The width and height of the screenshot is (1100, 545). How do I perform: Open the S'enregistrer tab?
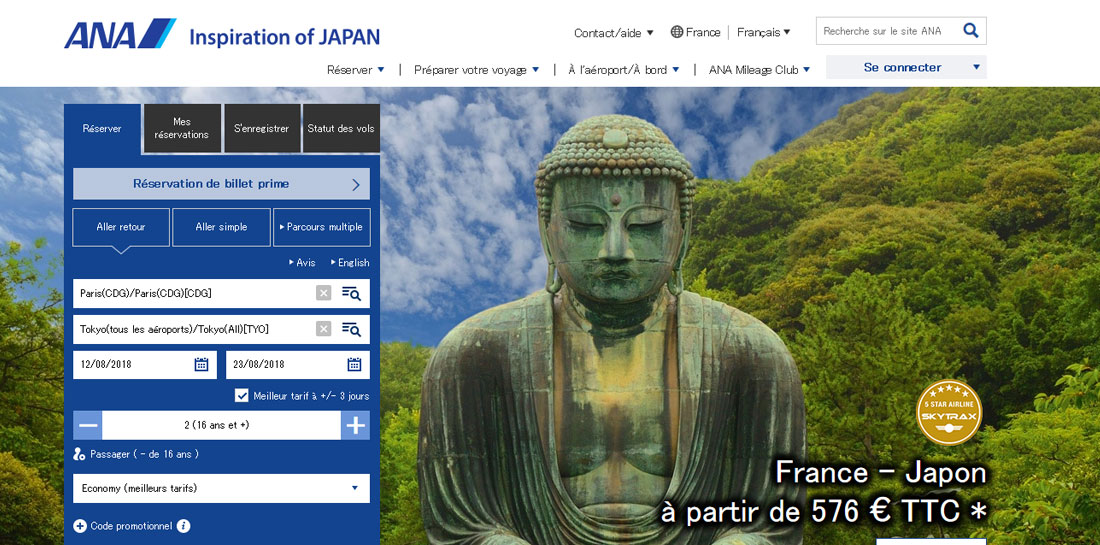(262, 129)
